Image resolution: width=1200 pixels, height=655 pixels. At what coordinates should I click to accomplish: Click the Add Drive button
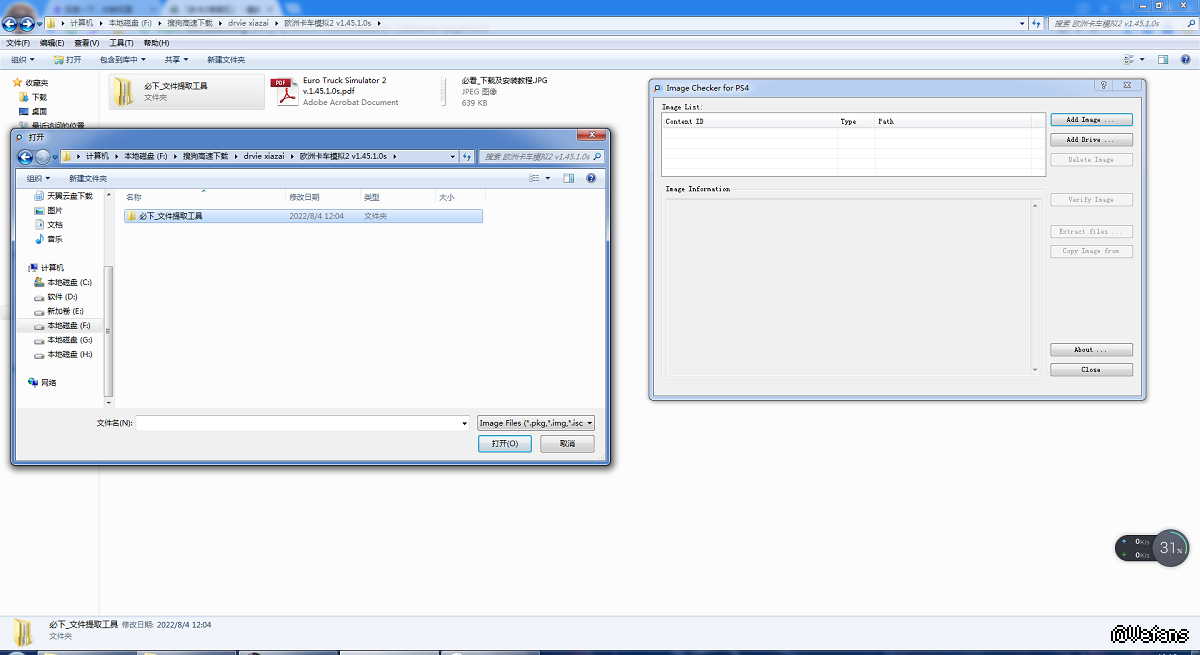point(1091,140)
